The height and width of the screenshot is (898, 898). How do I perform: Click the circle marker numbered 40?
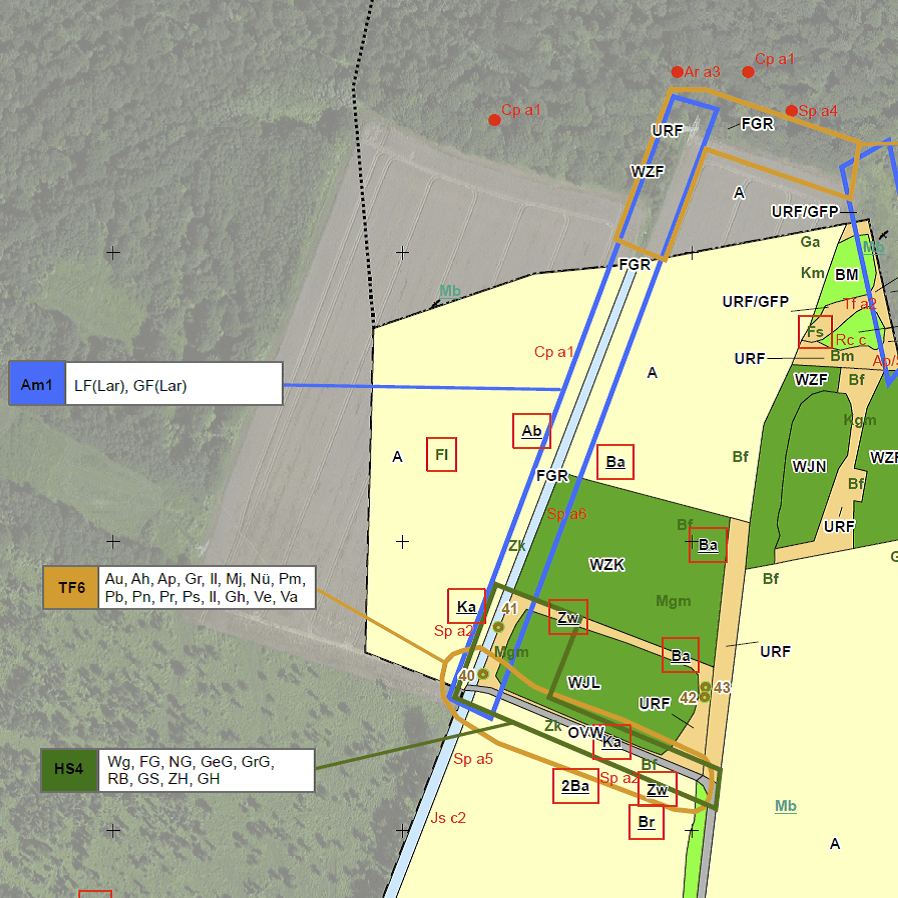[x=483, y=674]
